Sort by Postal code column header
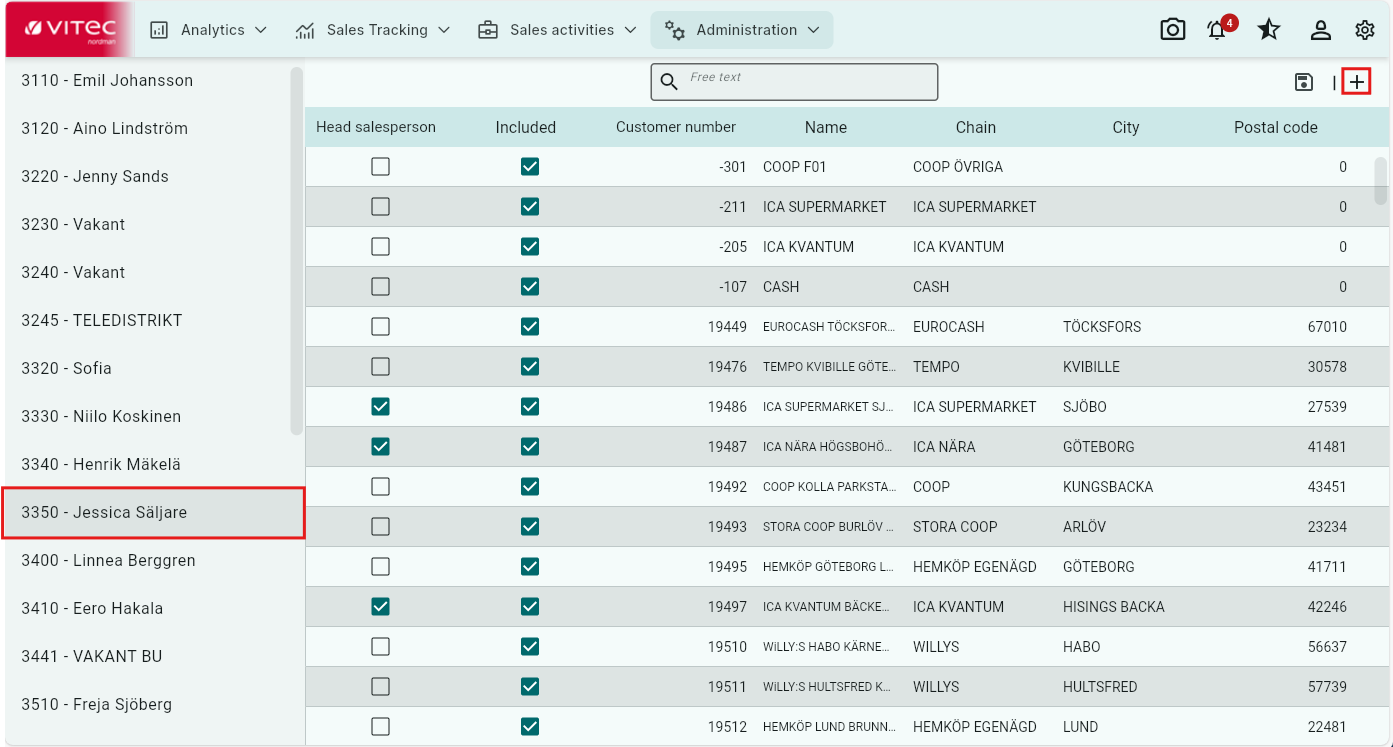The image size is (1393, 747). coord(1276,127)
